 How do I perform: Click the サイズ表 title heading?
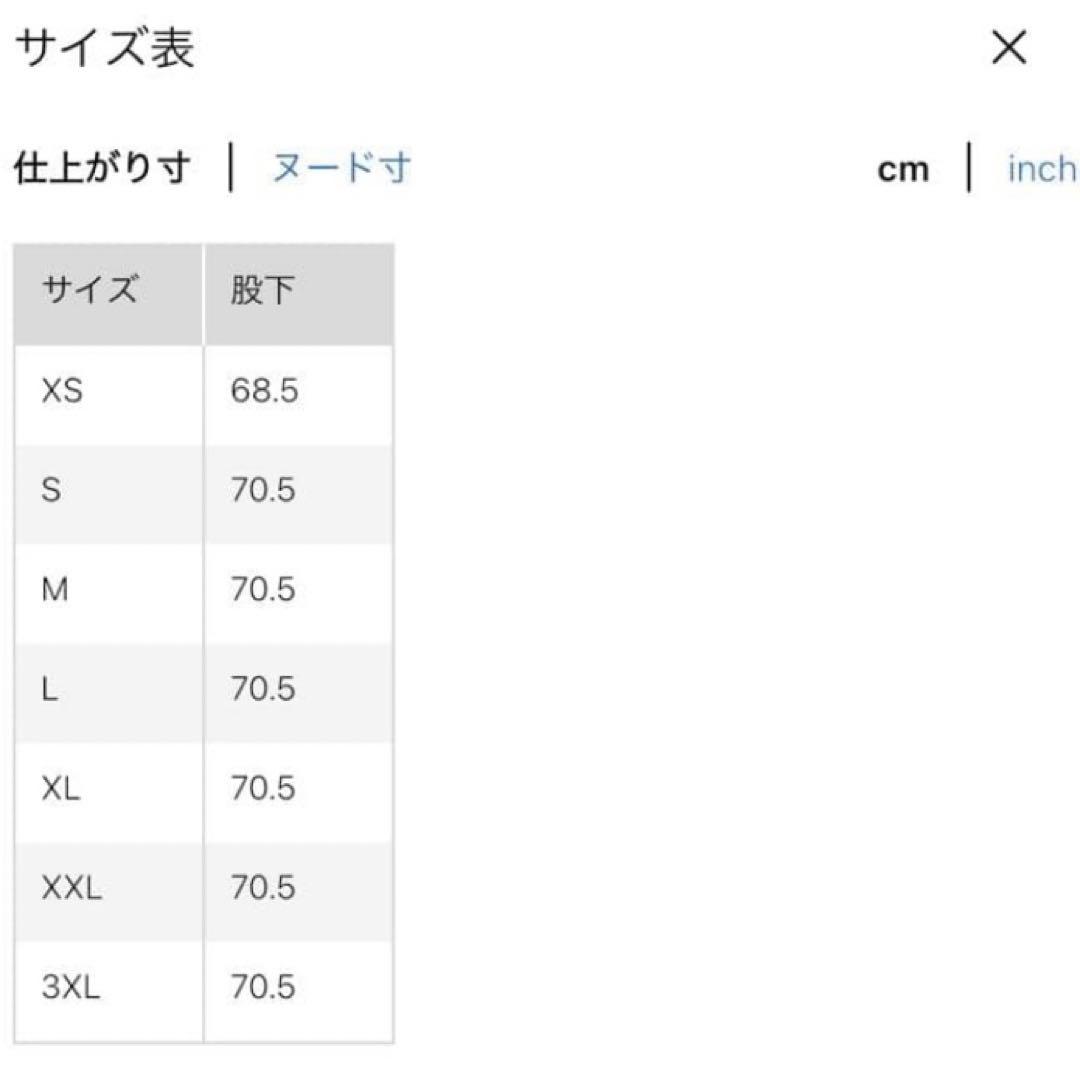point(105,48)
